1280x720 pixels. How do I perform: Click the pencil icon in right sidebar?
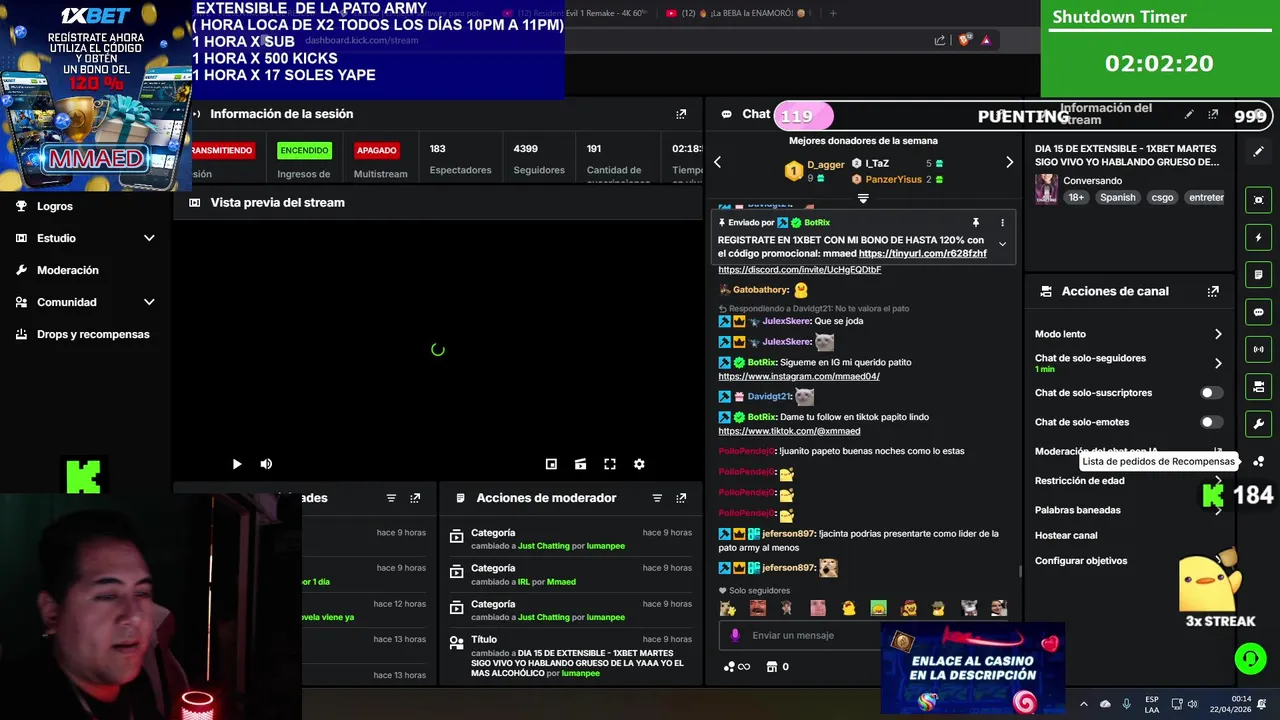click(1259, 152)
